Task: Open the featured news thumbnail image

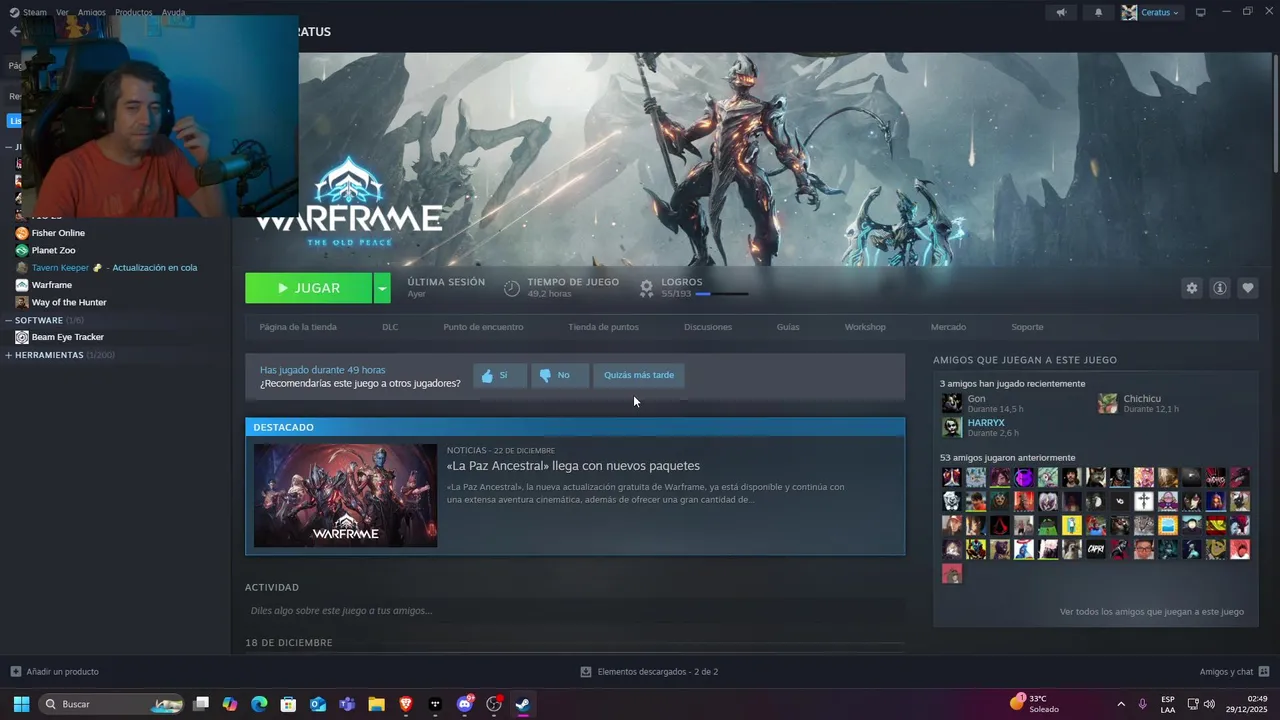Action: (345, 495)
